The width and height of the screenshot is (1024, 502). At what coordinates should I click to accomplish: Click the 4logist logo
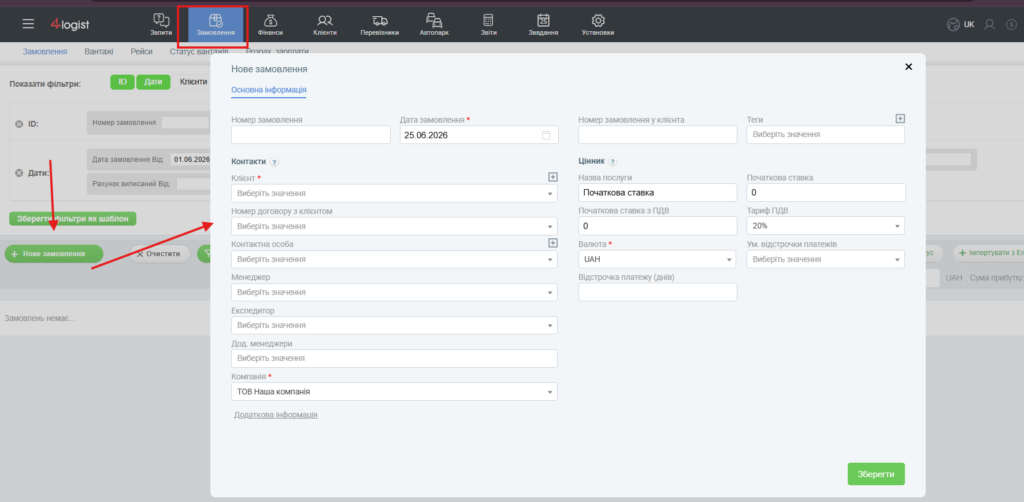70,24
